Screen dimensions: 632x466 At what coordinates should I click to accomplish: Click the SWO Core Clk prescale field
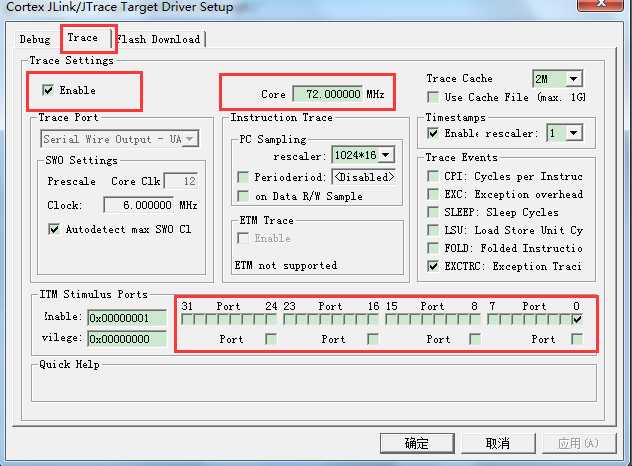(x=181, y=181)
